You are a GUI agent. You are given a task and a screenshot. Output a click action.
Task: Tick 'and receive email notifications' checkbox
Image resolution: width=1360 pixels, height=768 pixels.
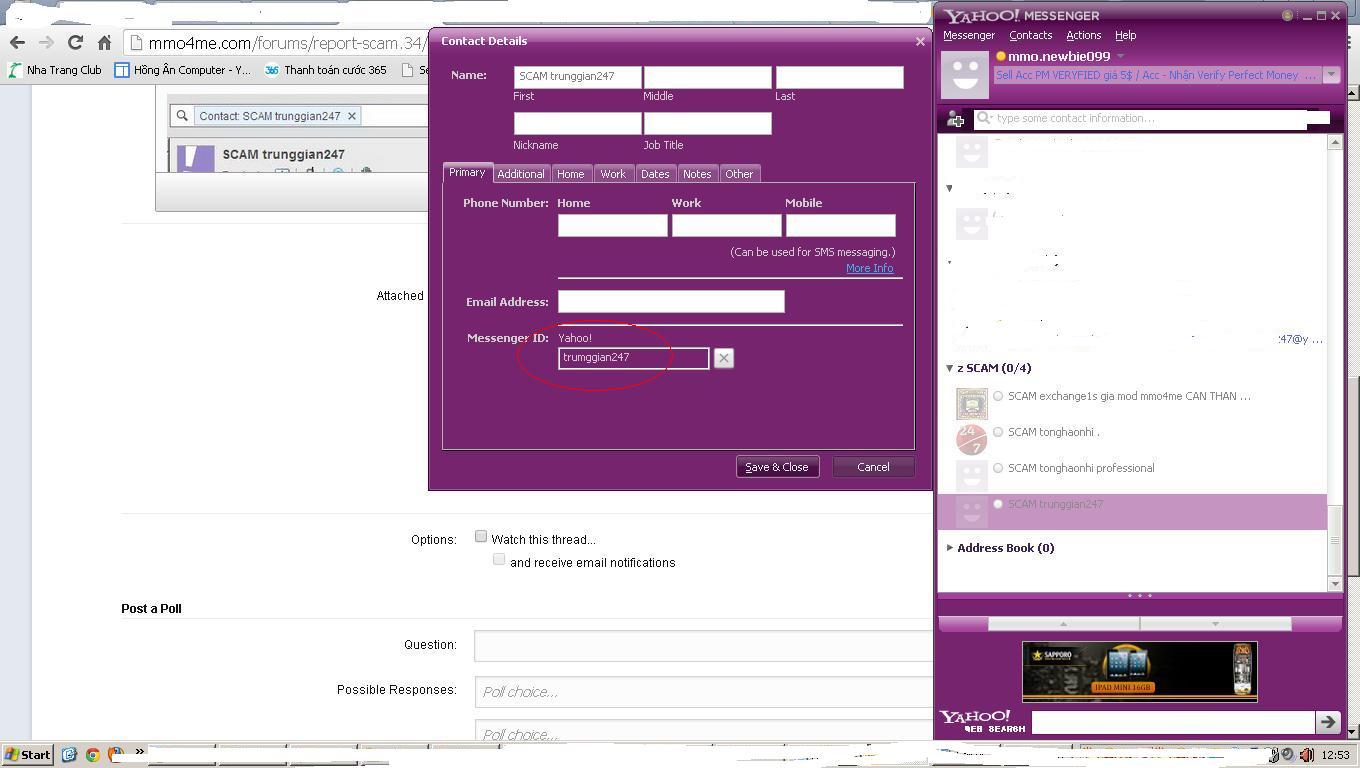click(499, 559)
